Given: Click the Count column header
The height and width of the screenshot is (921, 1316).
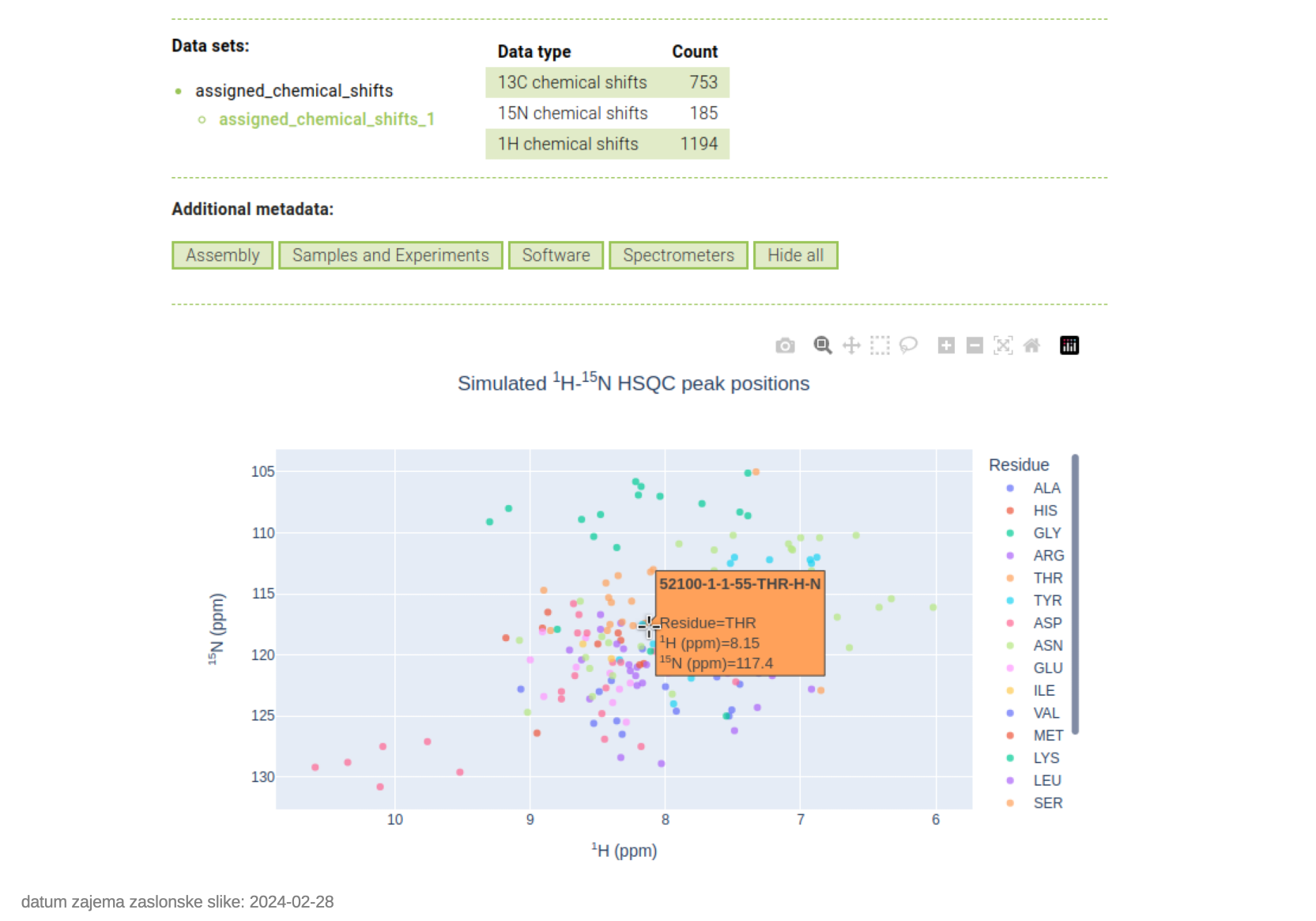Looking at the screenshot, I should click(x=695, y=52).
